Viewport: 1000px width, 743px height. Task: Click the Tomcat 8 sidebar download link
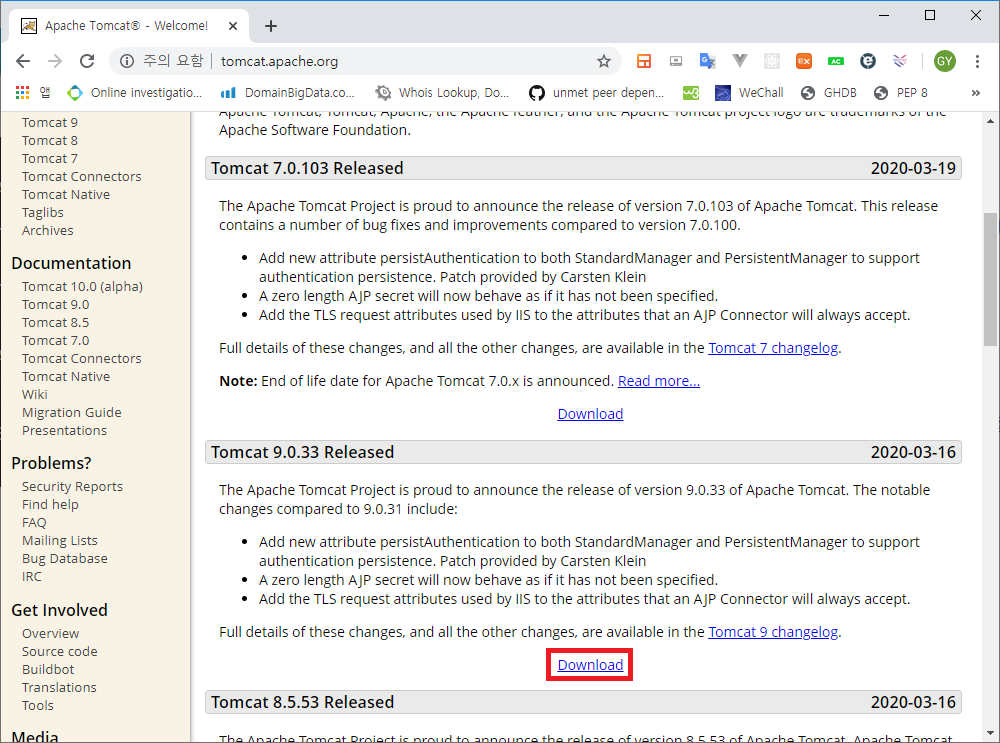pos(50,140)
